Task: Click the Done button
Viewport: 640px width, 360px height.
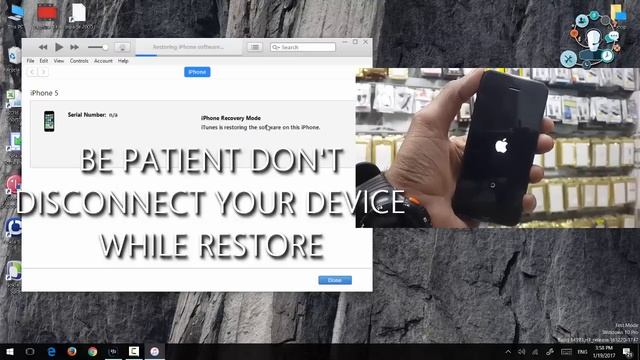Action: 335,280
